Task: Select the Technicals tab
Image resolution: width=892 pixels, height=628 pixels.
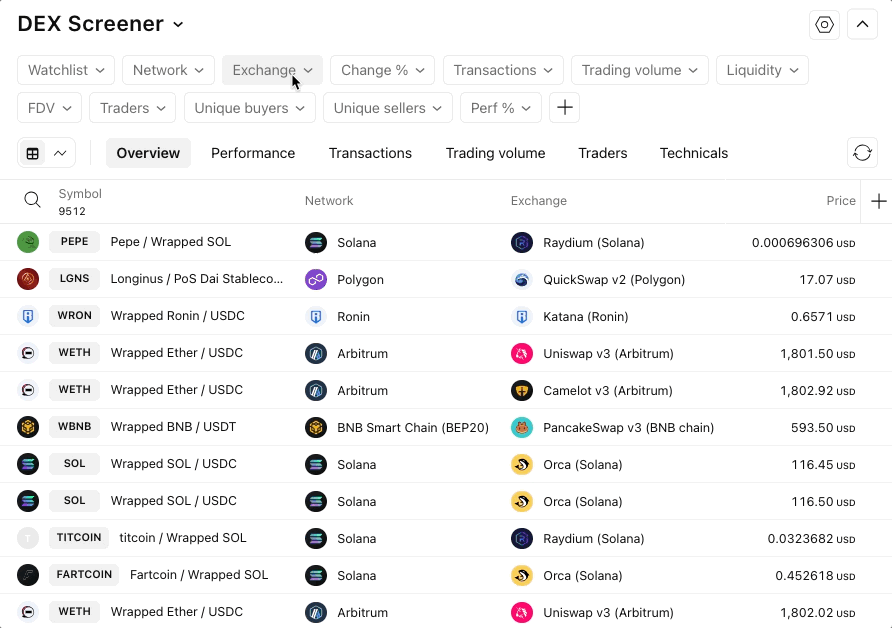Action: click(693, 153)
